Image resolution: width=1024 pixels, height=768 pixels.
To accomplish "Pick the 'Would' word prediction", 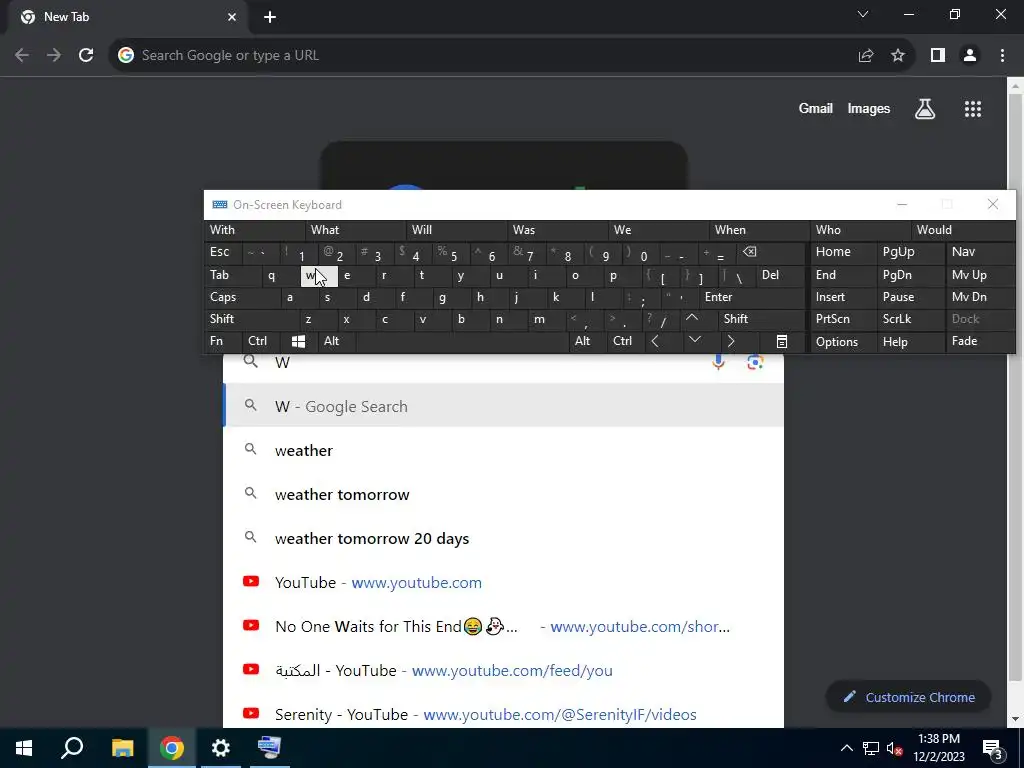I will (x=963, y=230).
